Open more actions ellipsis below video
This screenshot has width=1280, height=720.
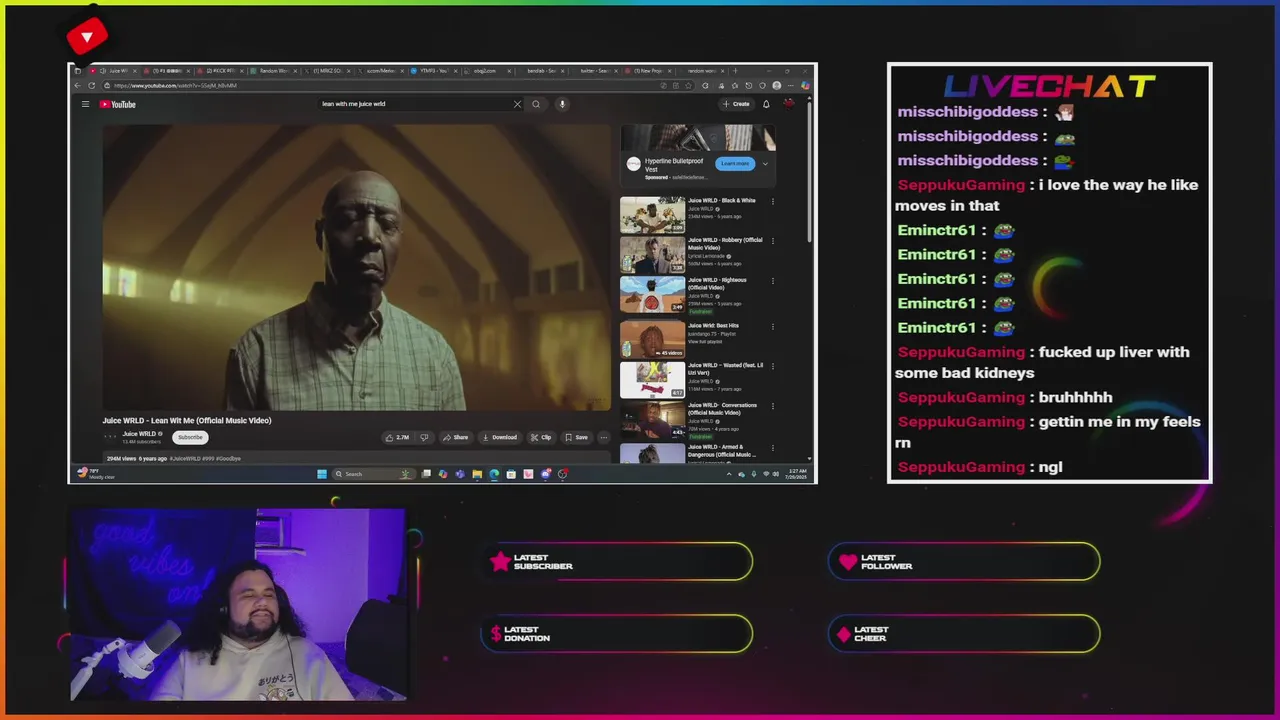[x=603, y=437]
